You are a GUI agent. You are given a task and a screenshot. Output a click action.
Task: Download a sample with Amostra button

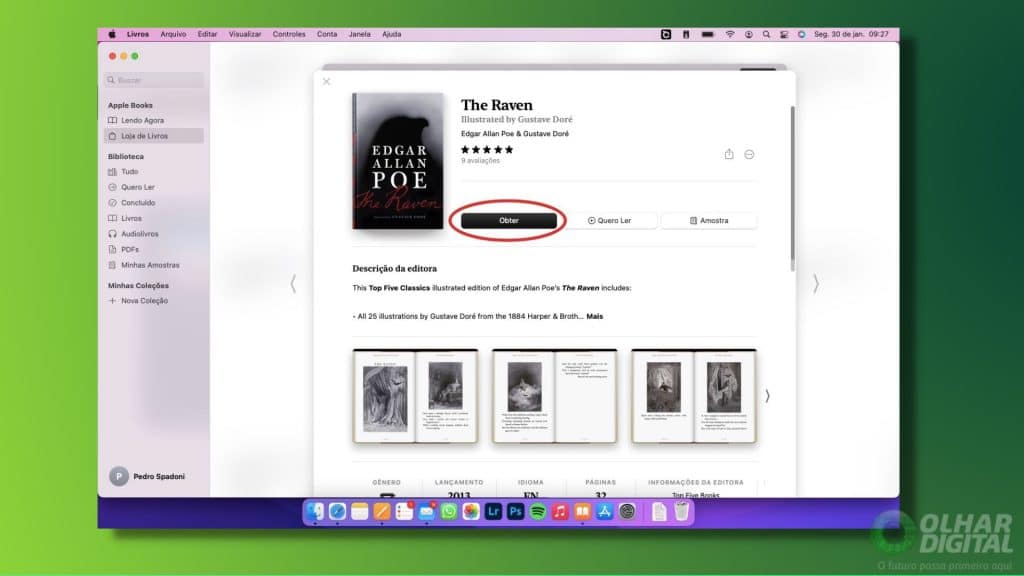pos(709,221)
